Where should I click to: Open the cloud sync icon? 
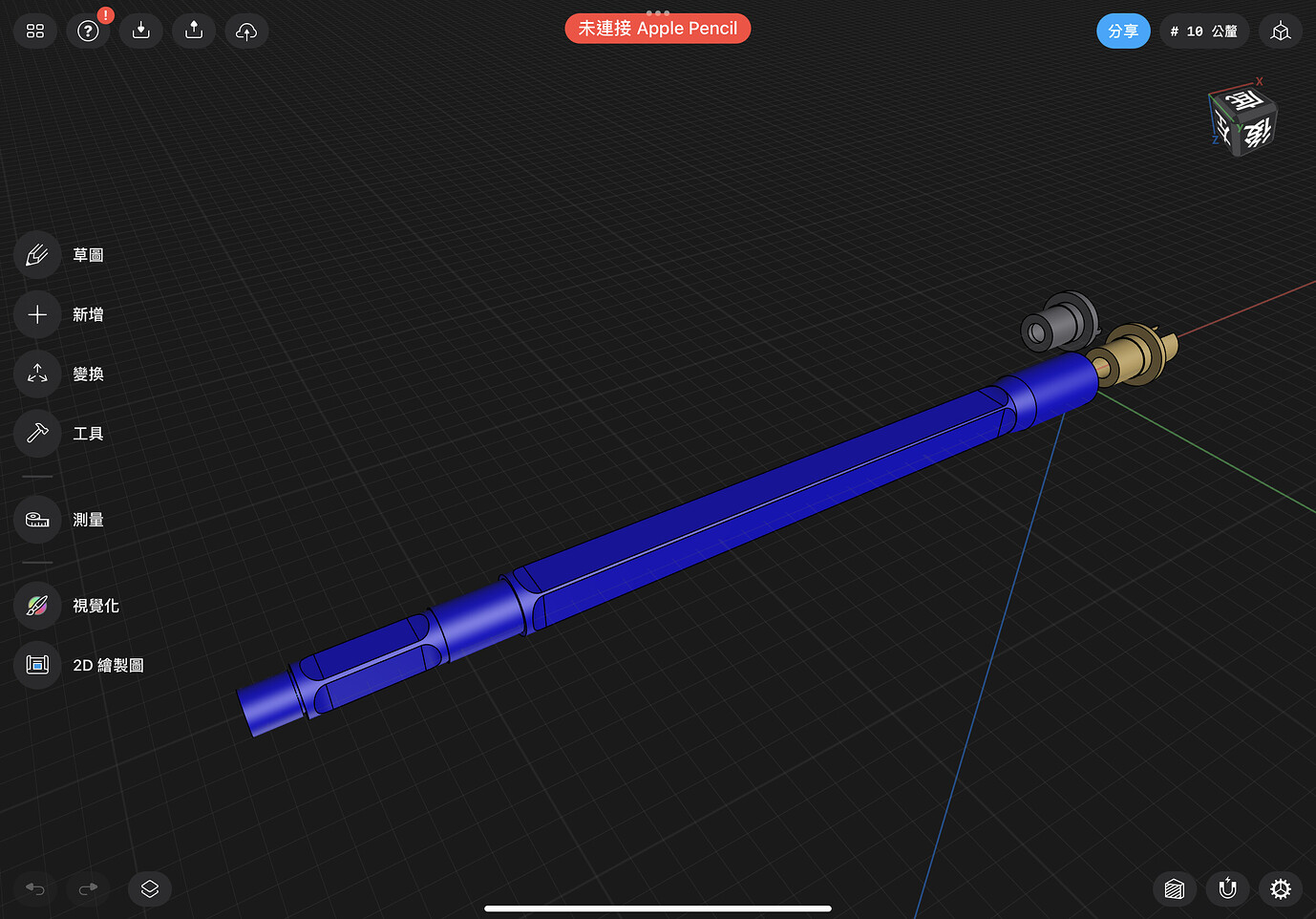point(246,31)
